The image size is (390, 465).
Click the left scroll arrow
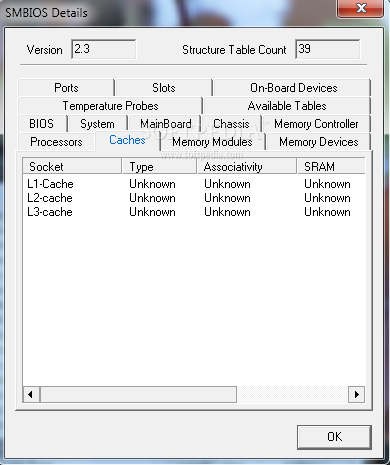tap(31, 395)
